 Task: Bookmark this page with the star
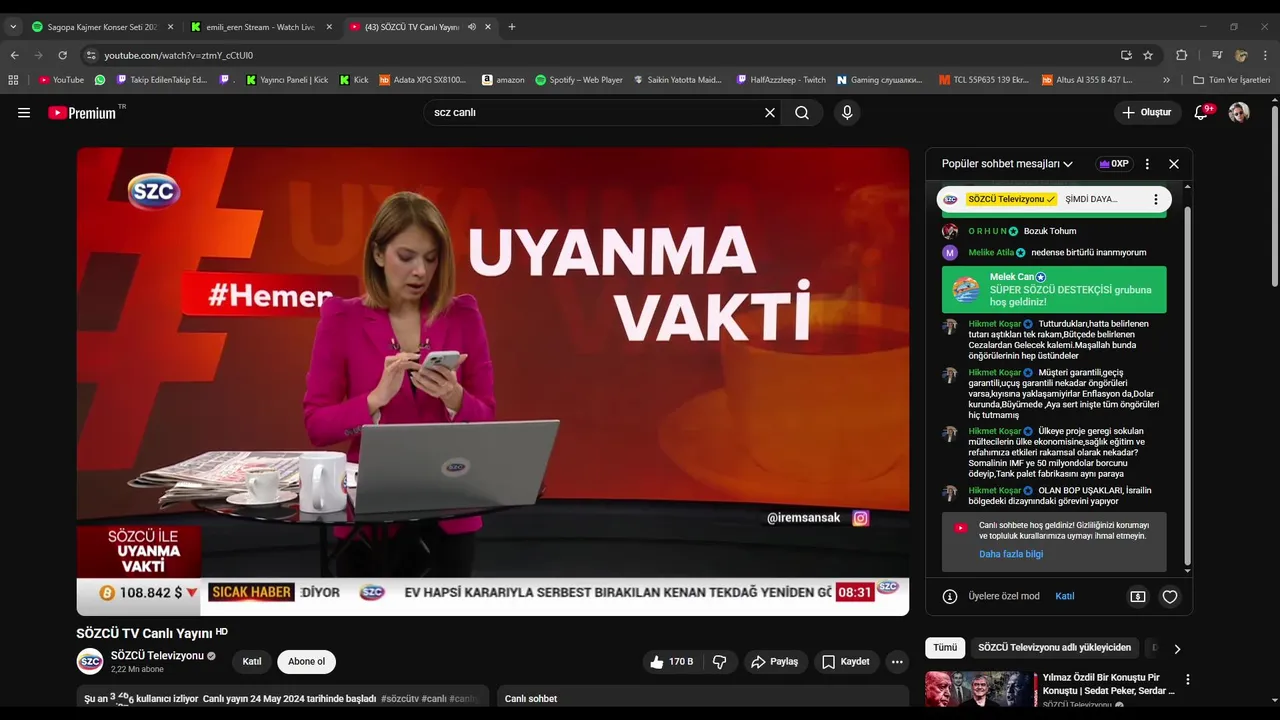(1148, 55)
